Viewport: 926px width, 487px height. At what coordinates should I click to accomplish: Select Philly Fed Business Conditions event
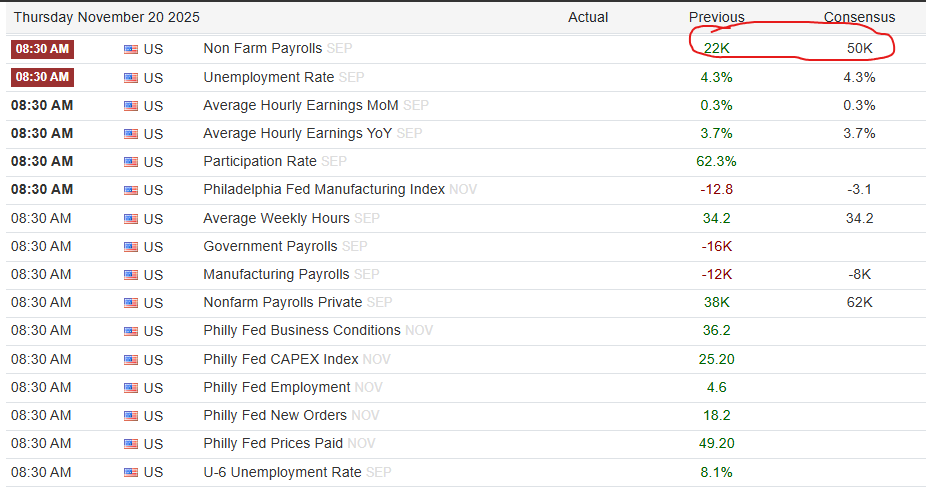coord(301,330)
